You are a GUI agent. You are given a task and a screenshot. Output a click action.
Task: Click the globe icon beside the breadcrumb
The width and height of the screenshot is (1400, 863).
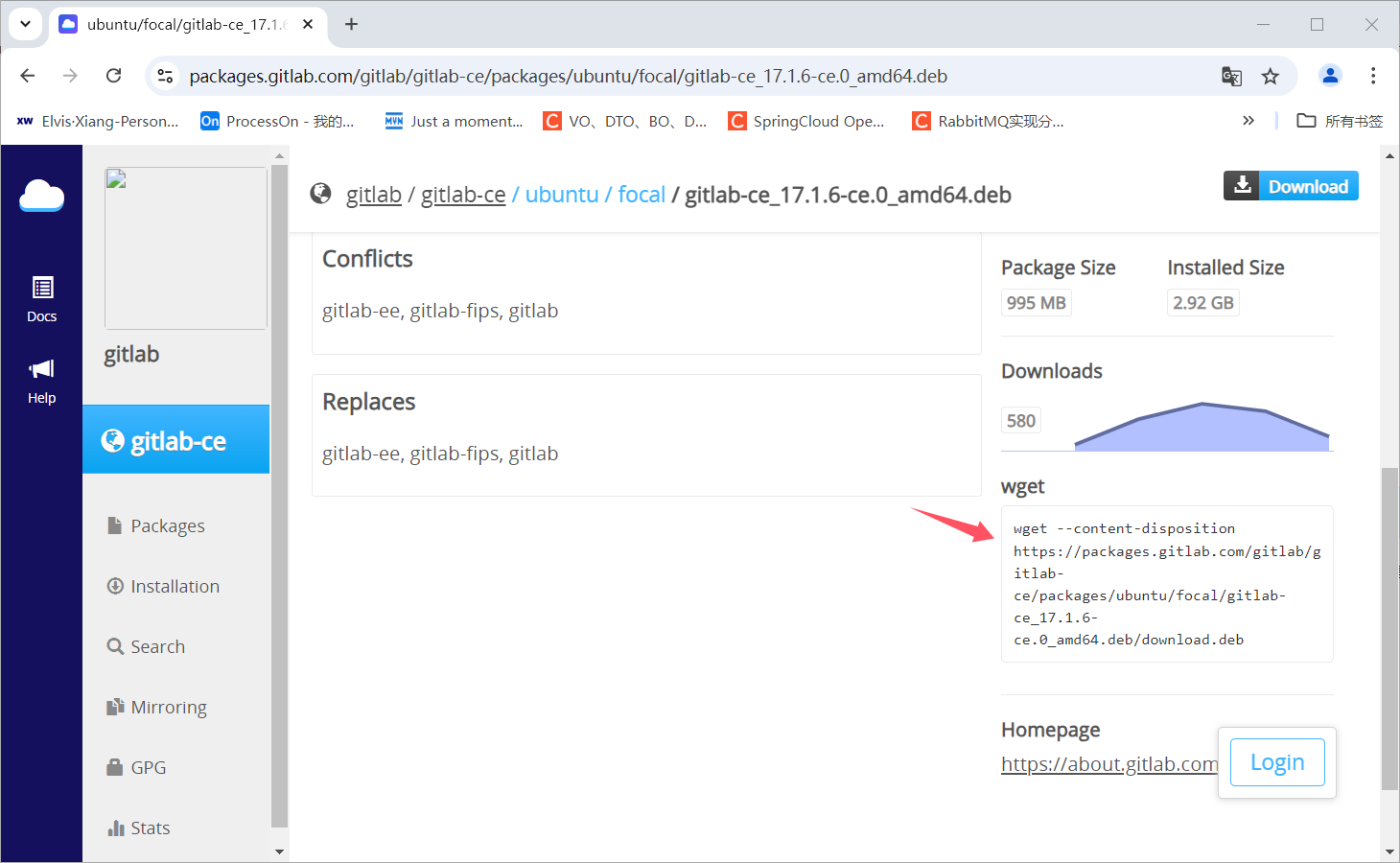[320, 195]
